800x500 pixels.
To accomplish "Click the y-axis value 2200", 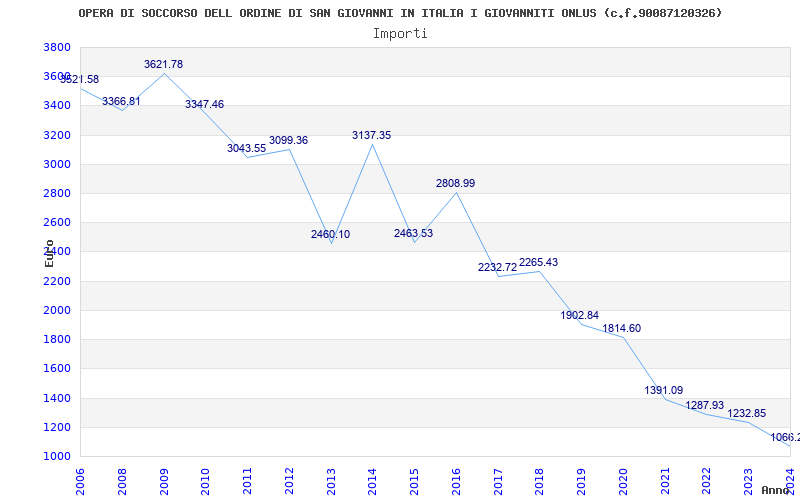I will [57, 282].
